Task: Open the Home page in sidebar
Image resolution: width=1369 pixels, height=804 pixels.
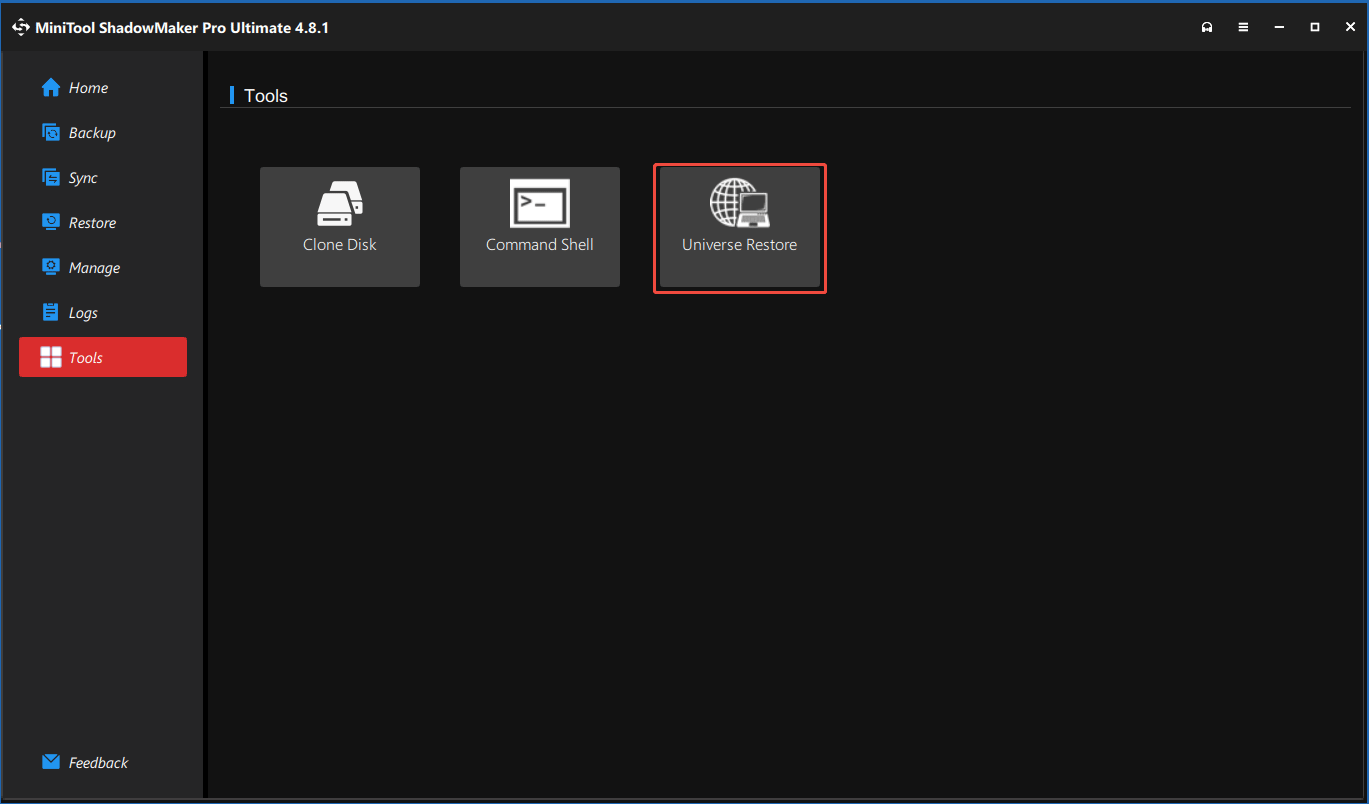Action: 102,88
